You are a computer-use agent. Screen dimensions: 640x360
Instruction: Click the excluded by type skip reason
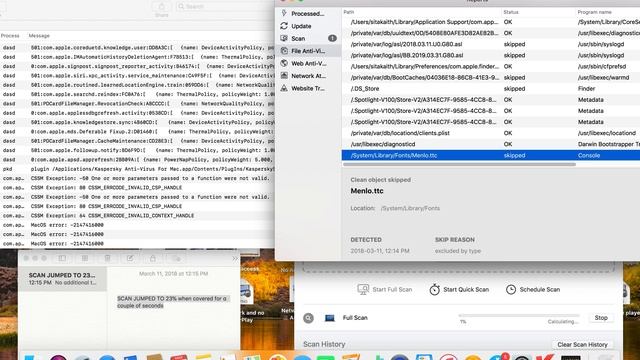[458, 251]
